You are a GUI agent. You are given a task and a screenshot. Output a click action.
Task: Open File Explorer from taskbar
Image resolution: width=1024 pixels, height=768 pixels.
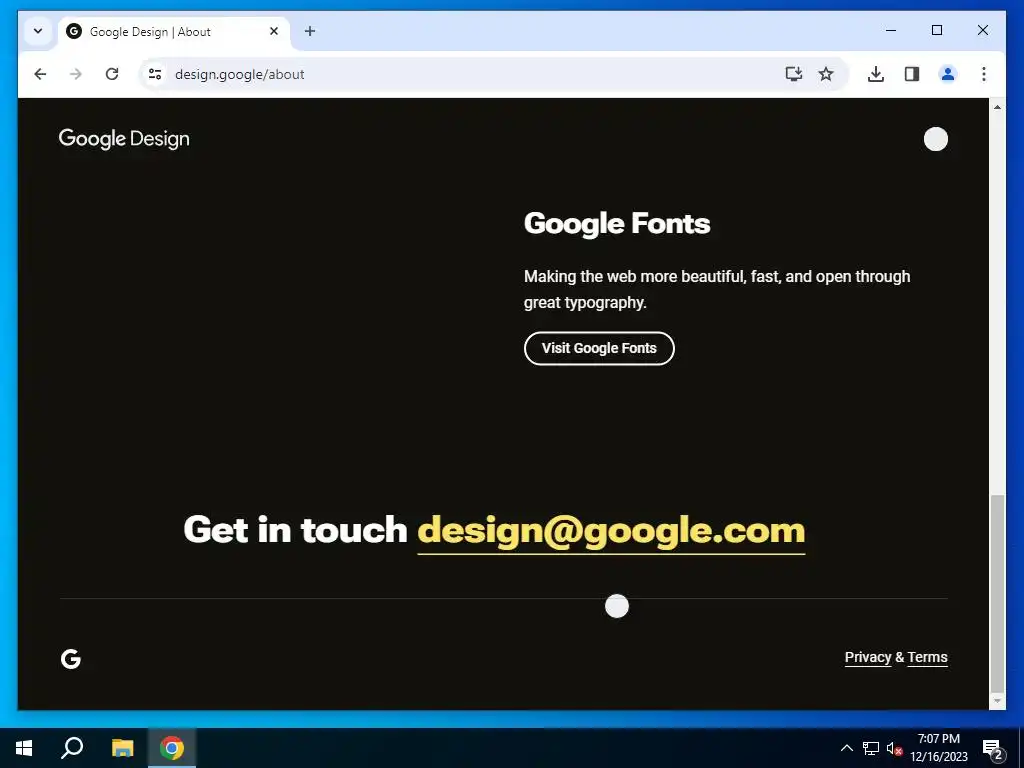point(122,748)
